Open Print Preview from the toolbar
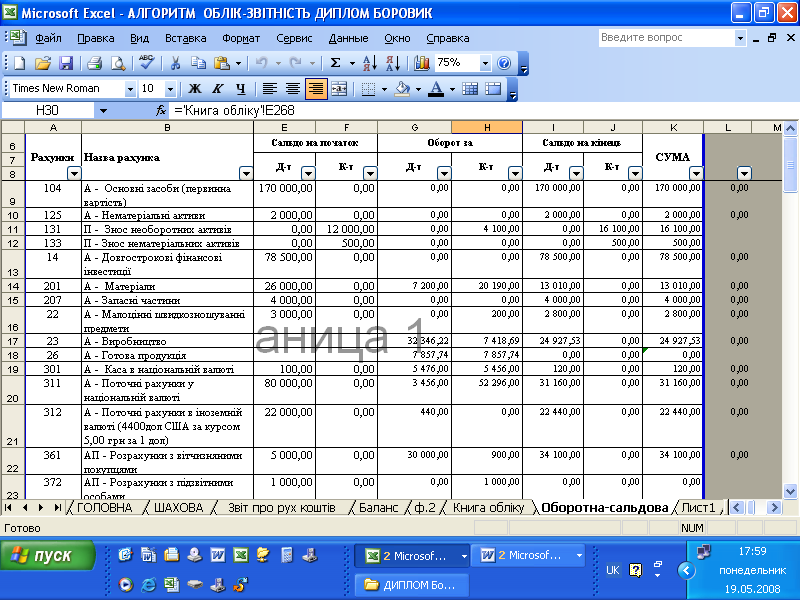This screenshot has width=800, height=600. (x=118, y=63)
